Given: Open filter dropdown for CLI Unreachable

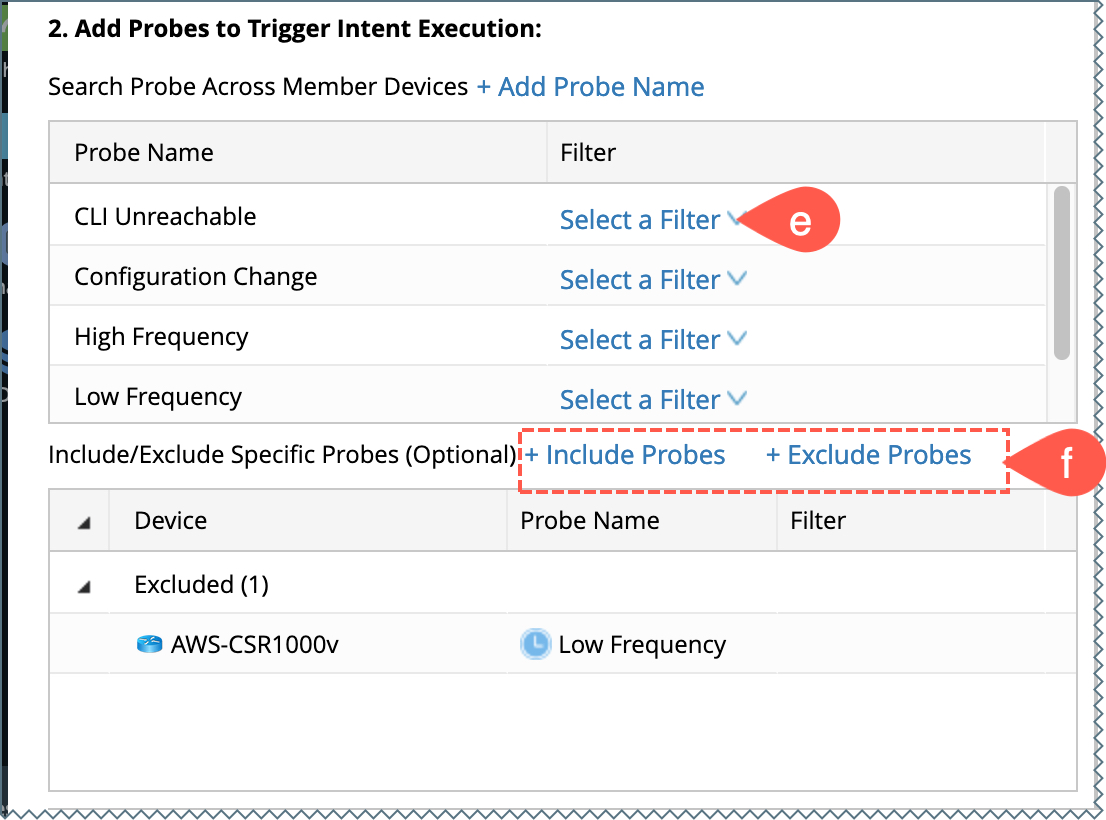Looking at the screenshot, I should click(653, 220).
